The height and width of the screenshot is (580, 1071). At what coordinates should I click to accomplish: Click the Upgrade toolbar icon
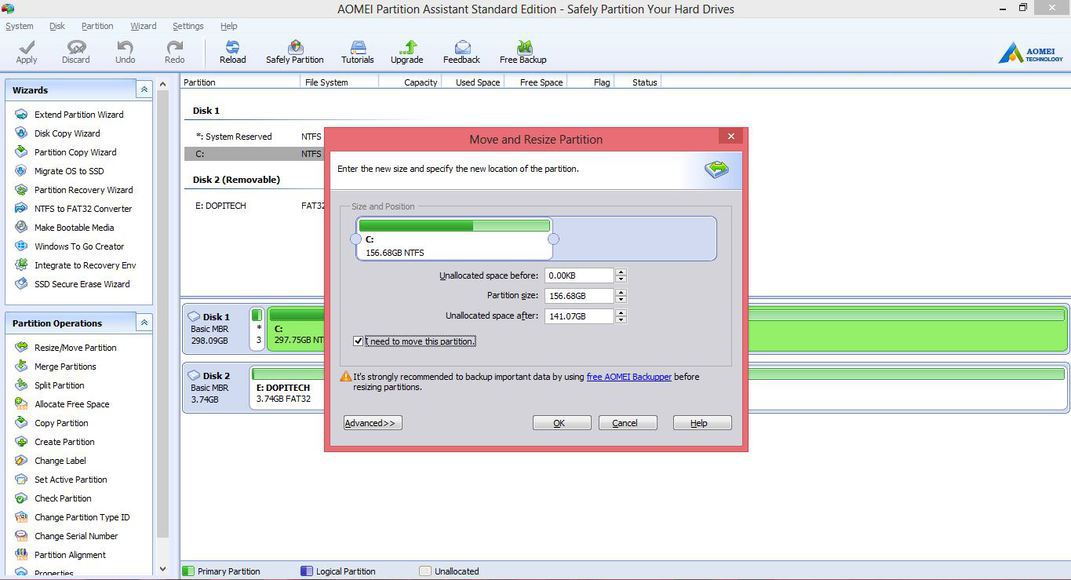pyautogui.click(x=407, y=52)
